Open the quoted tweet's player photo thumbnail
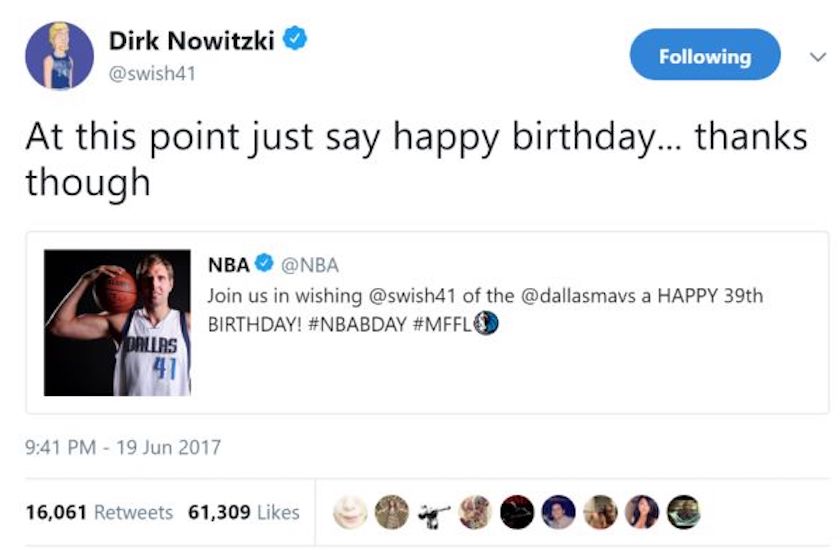The height and width of the screenshot is (551, 840). [117, 322]
